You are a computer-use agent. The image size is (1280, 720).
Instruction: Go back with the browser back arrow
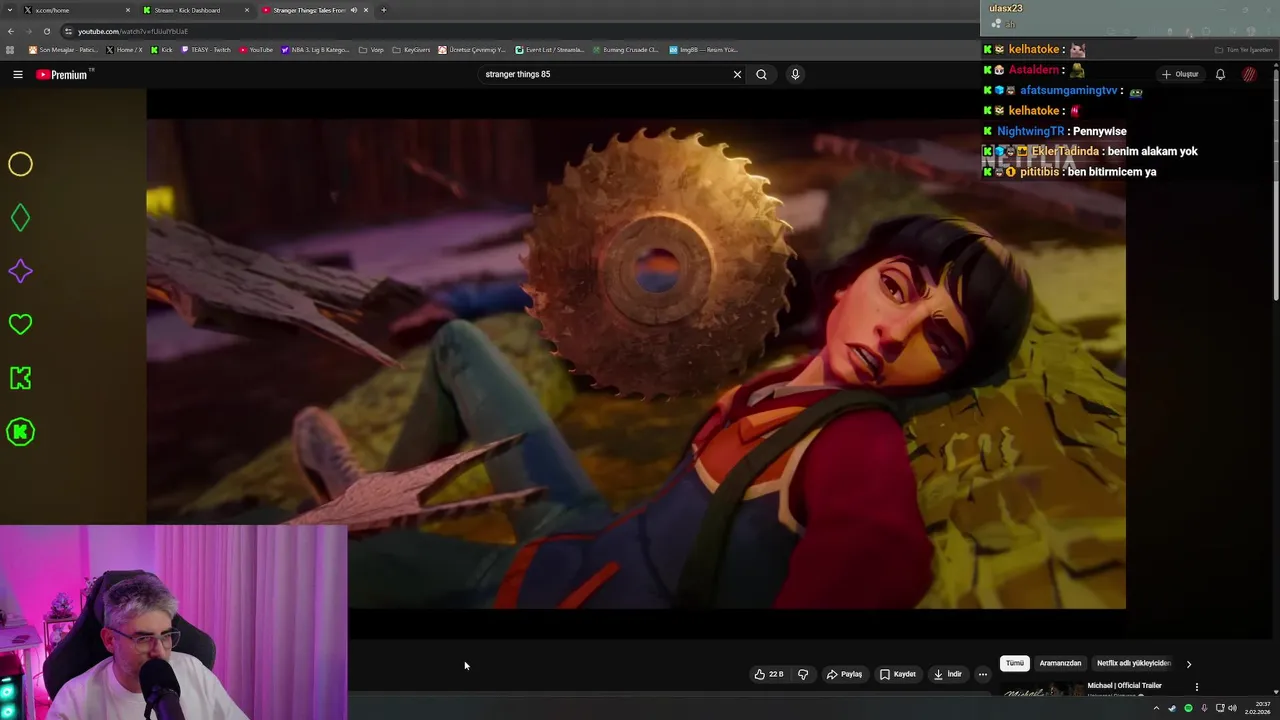(x=10, y=31)
